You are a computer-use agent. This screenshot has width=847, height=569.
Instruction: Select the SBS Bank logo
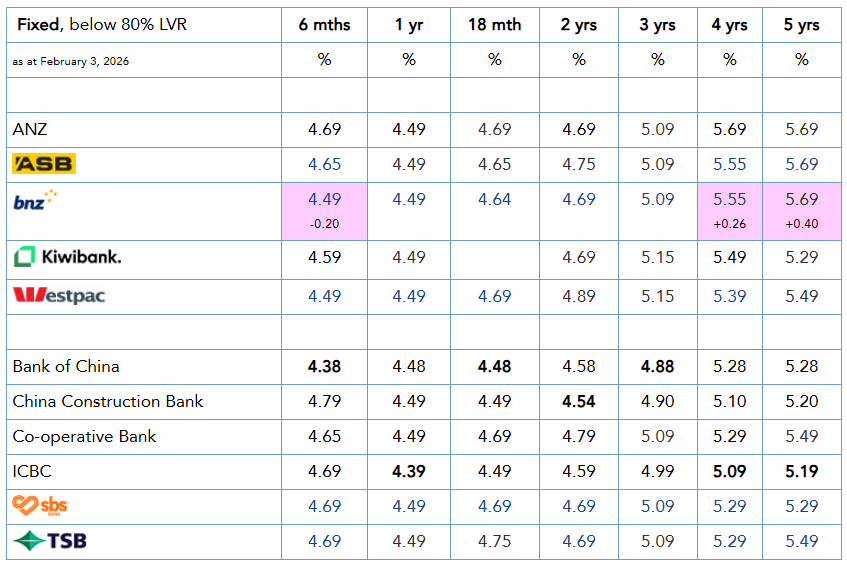point(40,506)
